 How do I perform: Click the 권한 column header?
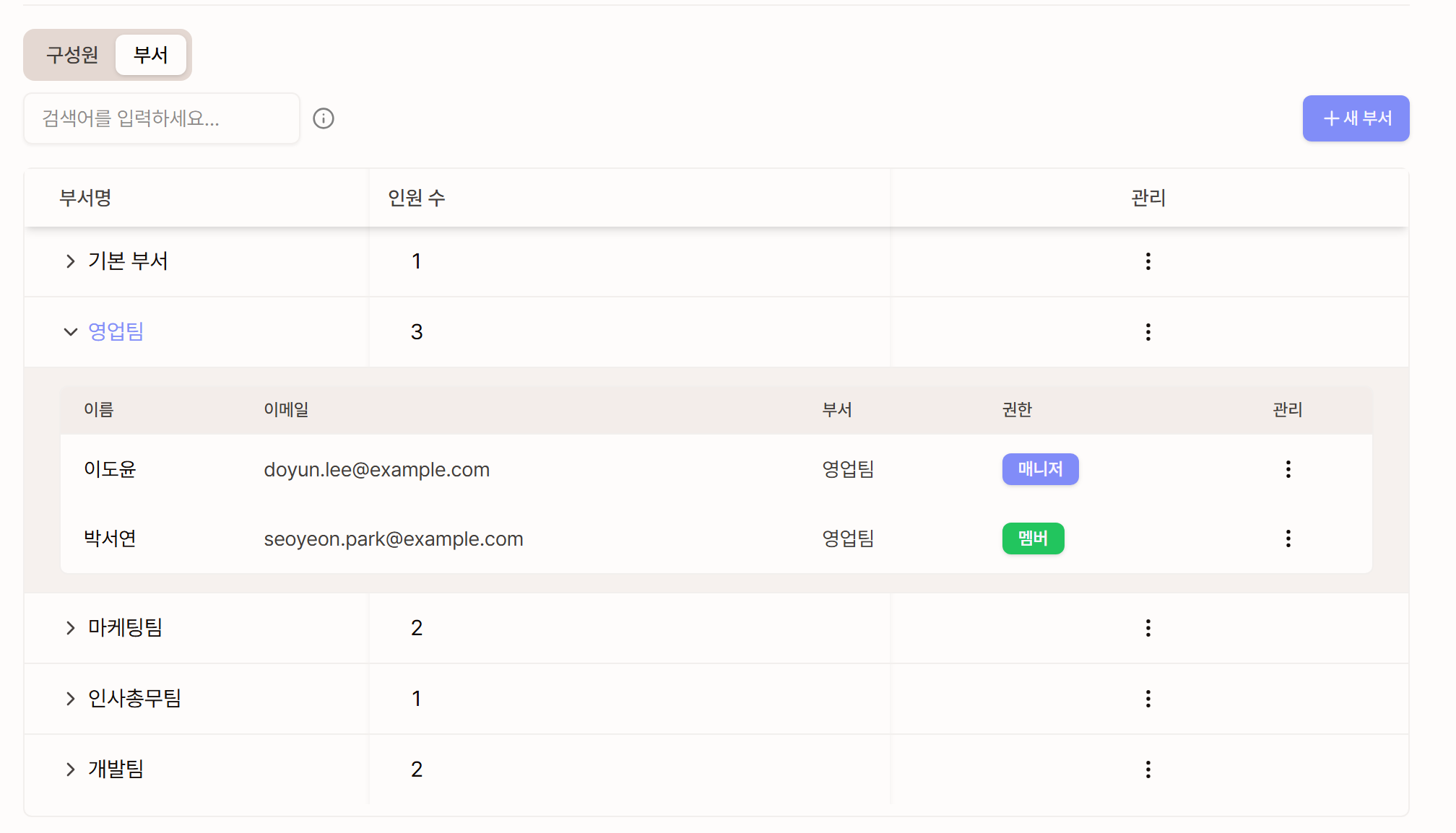[1017, 410]
